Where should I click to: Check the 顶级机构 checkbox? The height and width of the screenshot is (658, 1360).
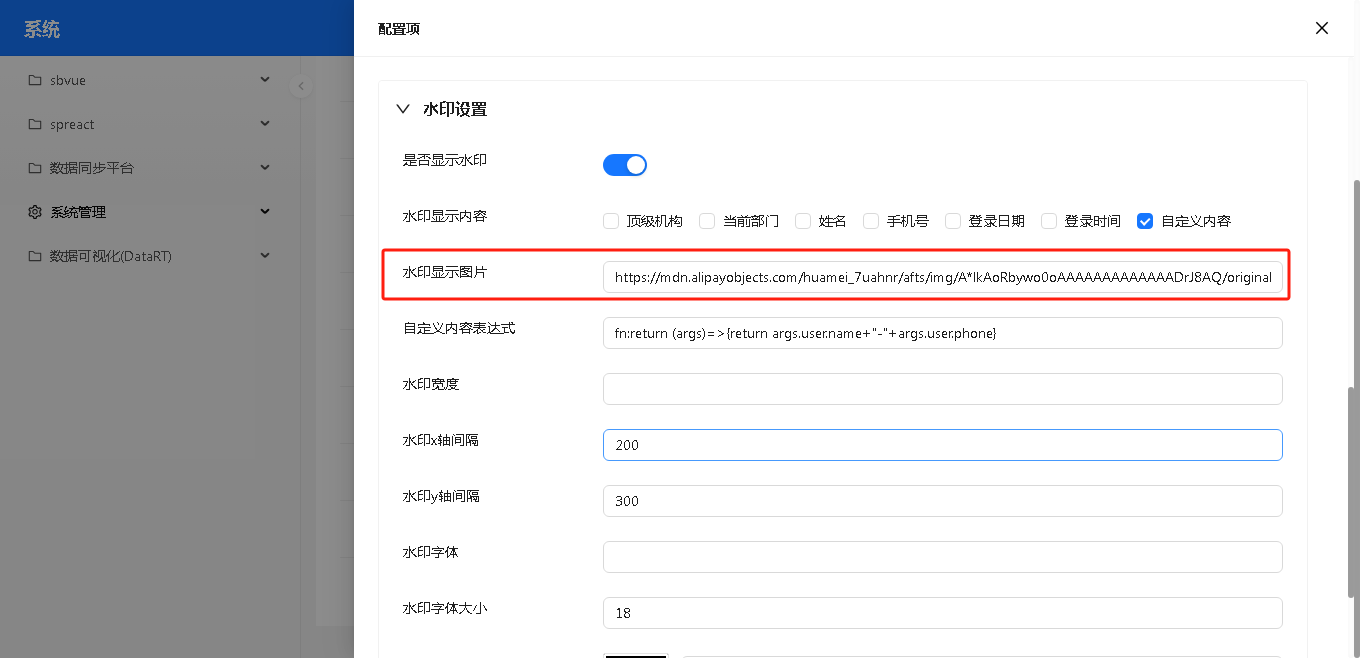pos(611,221)
